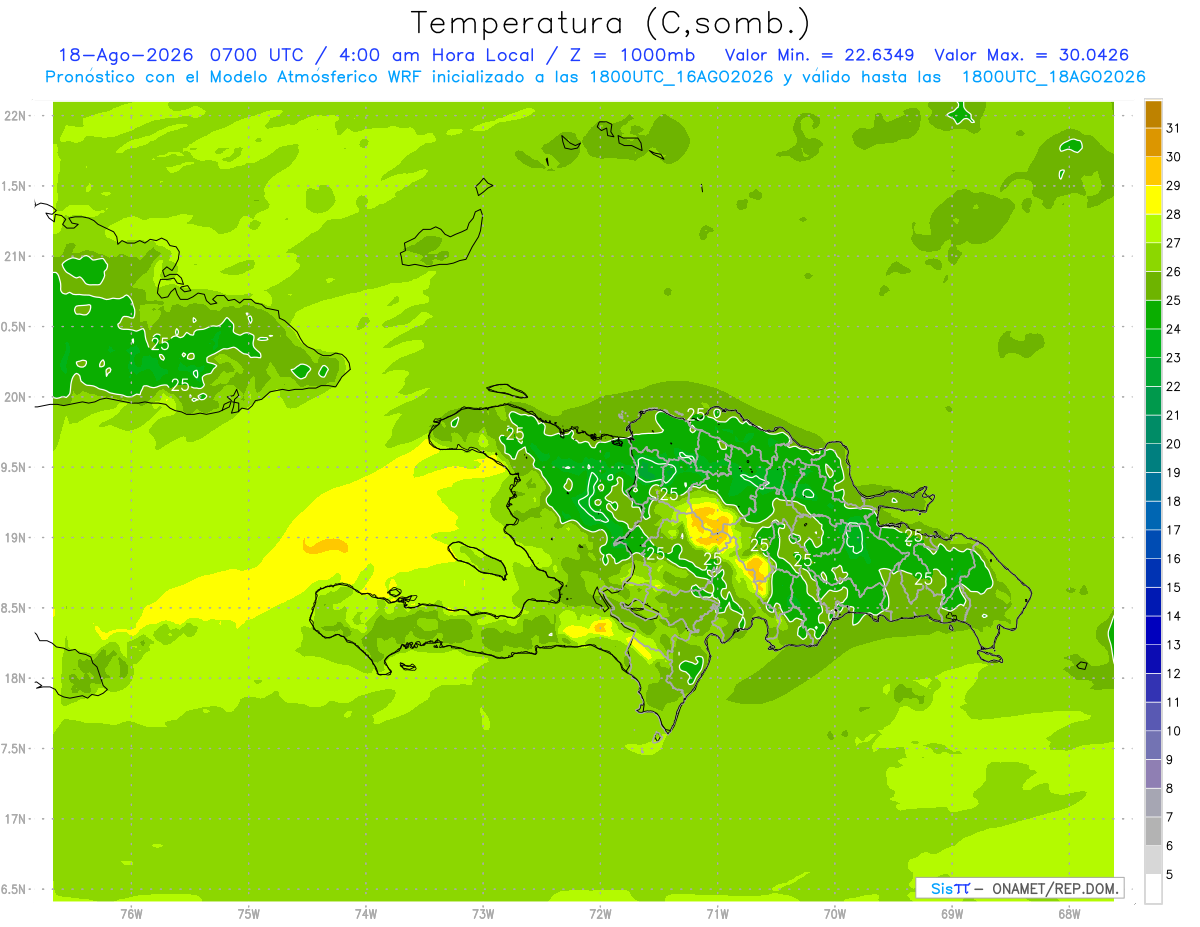Image resolution: width=1200 pixels, height=927 pixels.
Task: Click the legend value "20"
Action: [1174, 444]
